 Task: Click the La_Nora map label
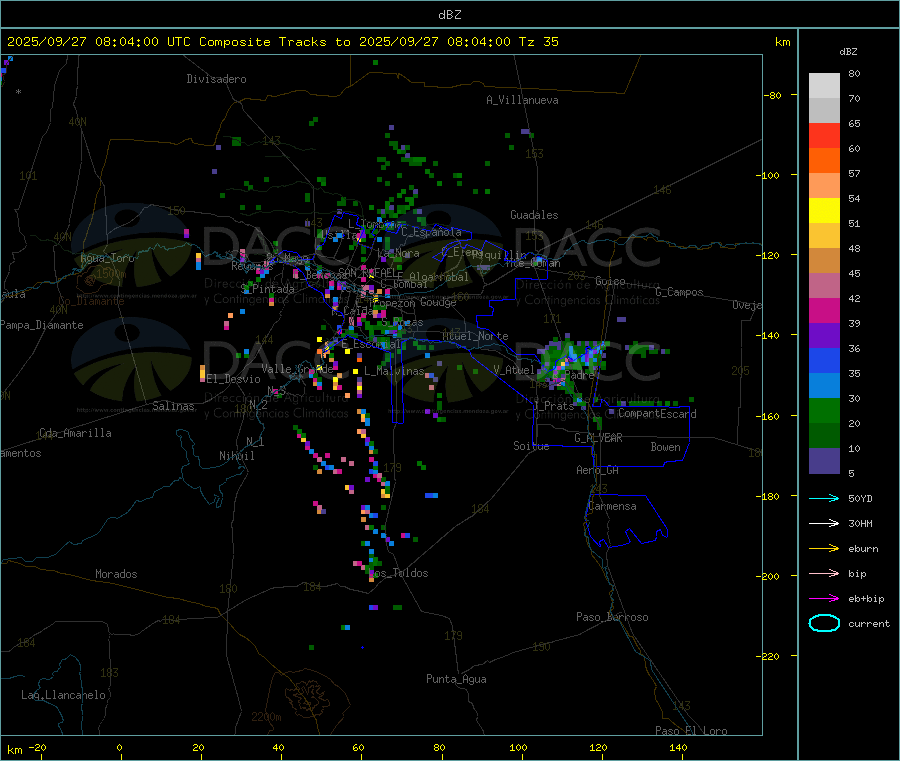[398, 253]
